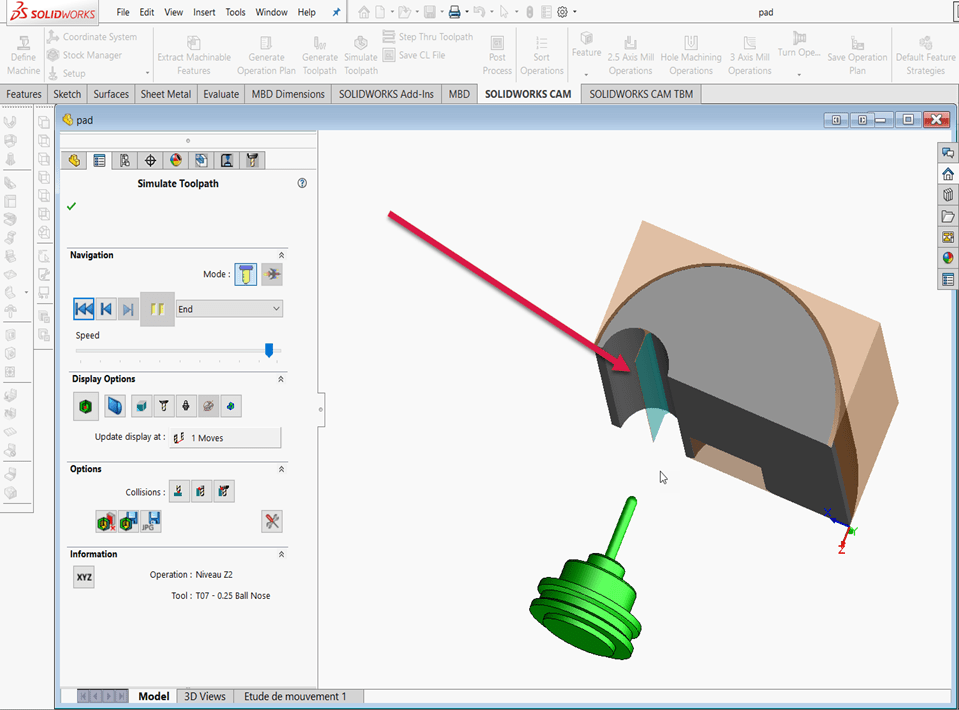
Task: Open the Options gear in quick toolbar
Action: tap(563, 12)
